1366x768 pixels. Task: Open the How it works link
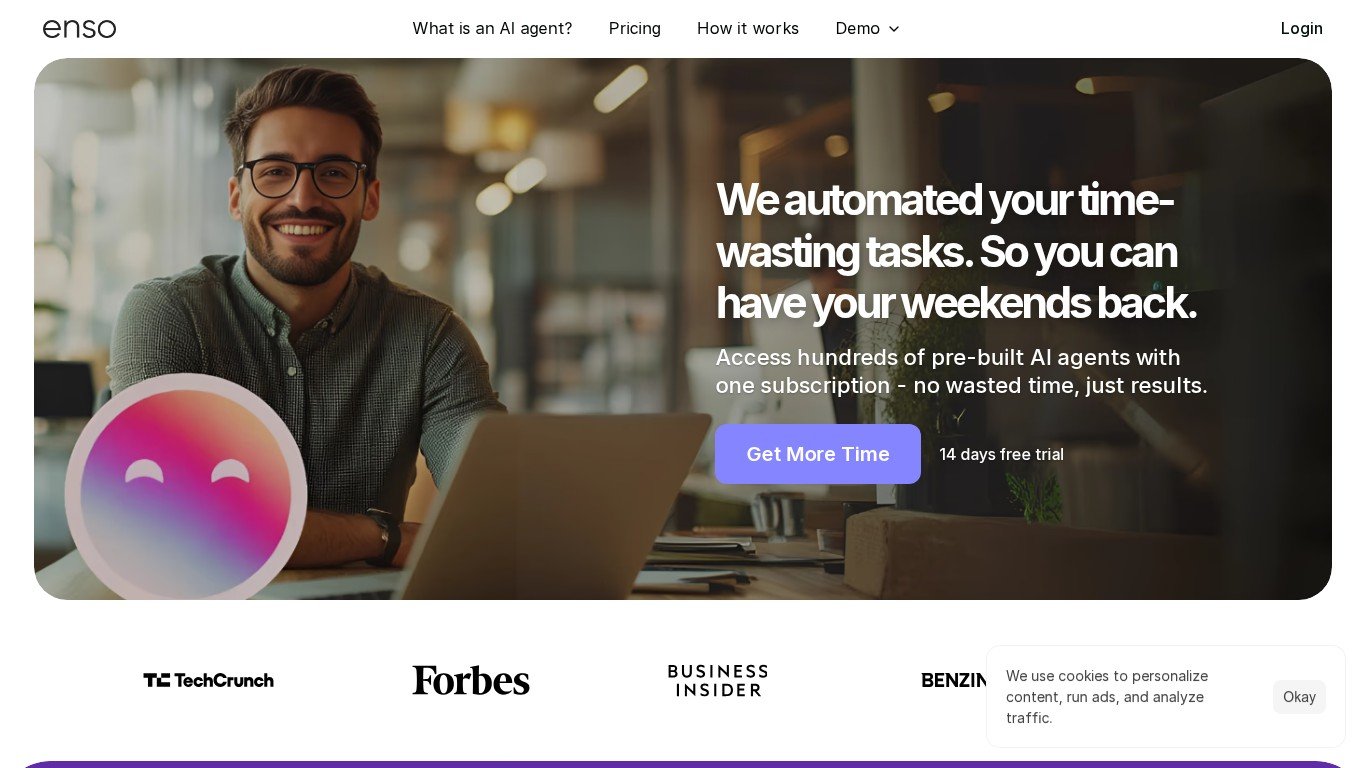747,28
